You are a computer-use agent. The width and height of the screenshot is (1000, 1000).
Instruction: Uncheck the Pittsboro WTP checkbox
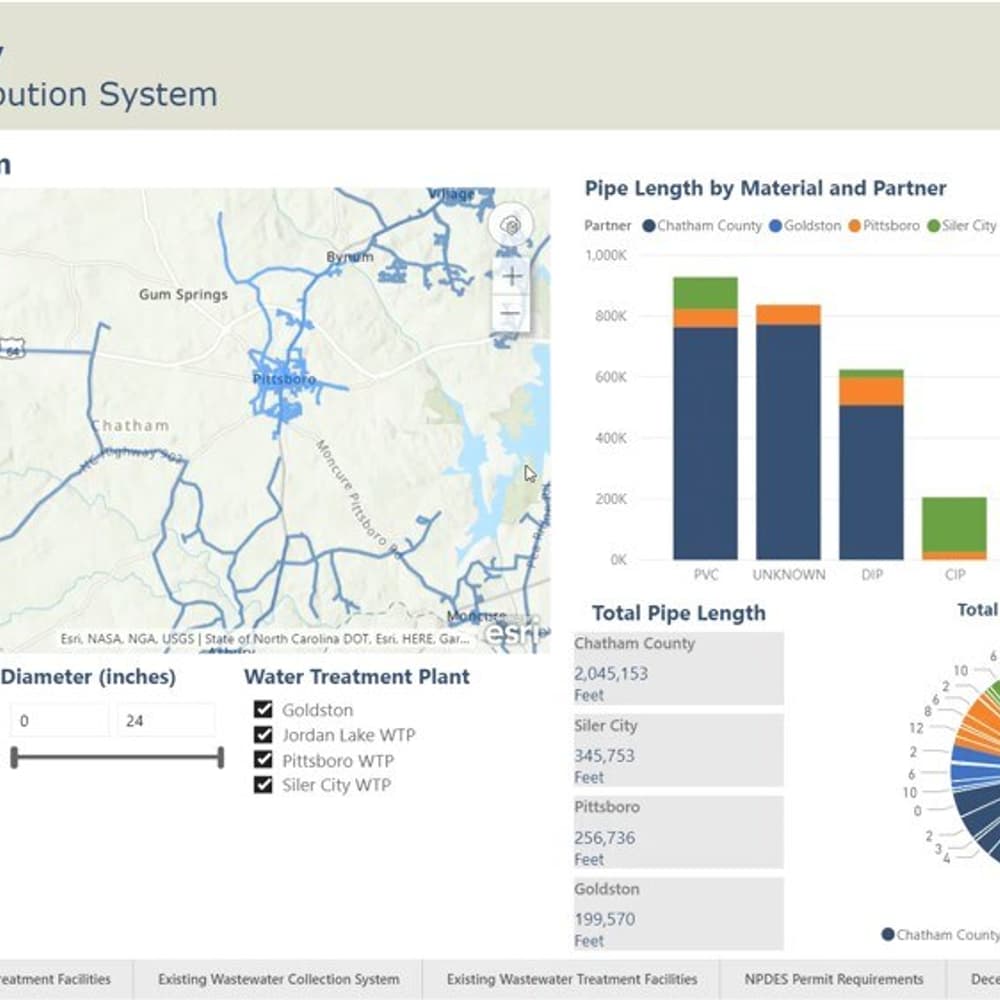pyautogui.click(x=263, y=760)
